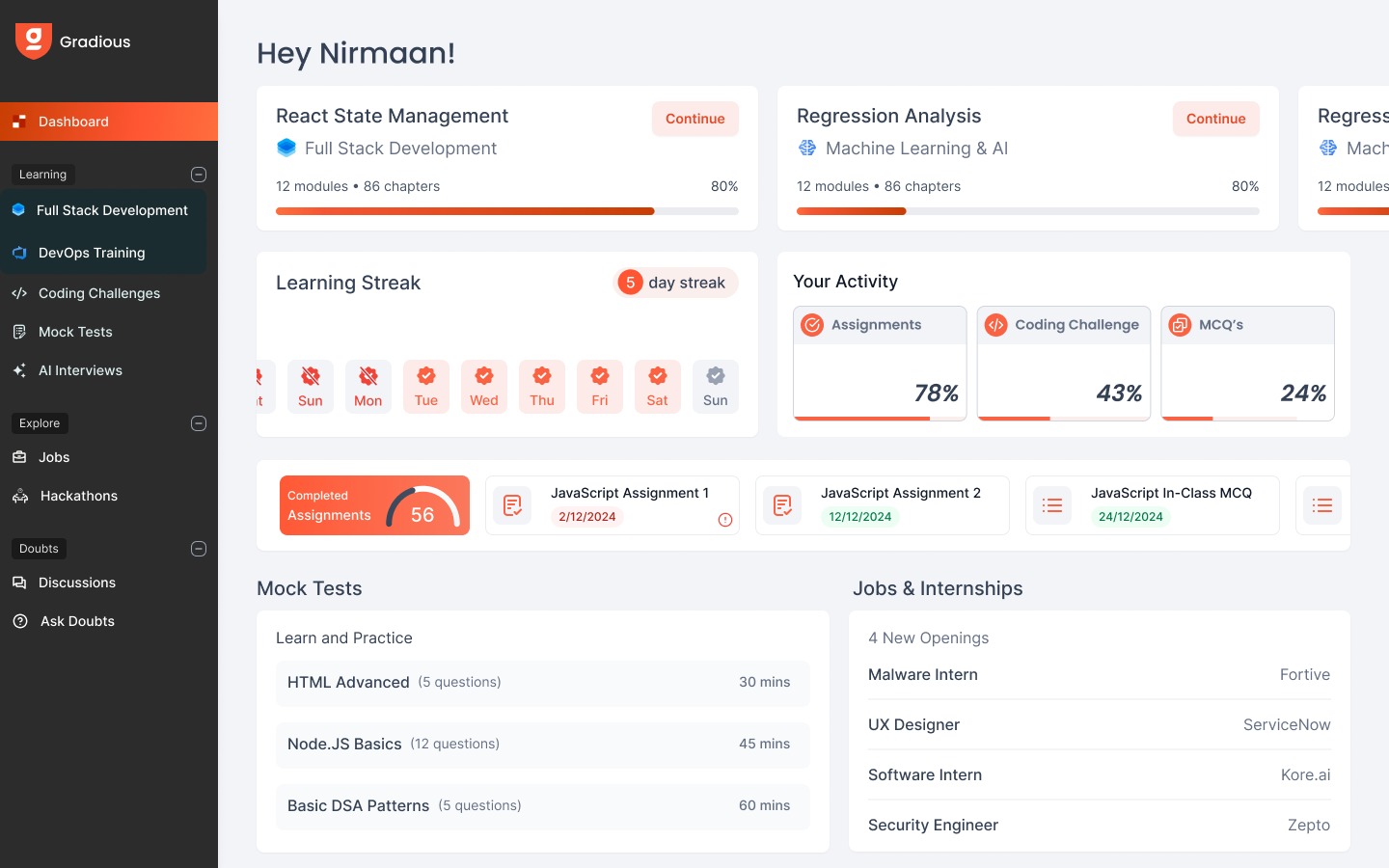Click the missed Monday streak badge
This screenshot has width=1389, height=868.
point(368,386)
